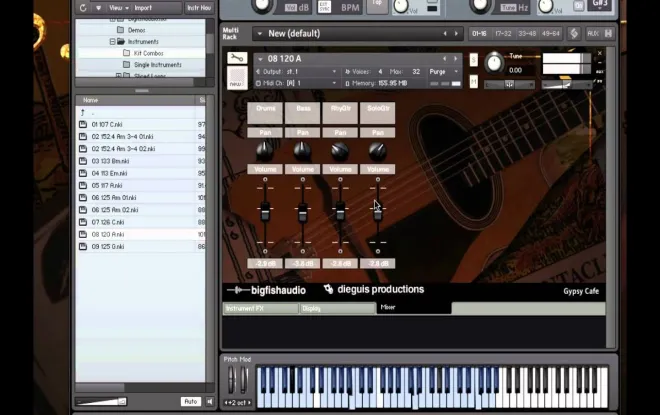This screenshot has height=415, width=660.
Task: Toggle the Drums channel button
Action: tap(265, 113)
